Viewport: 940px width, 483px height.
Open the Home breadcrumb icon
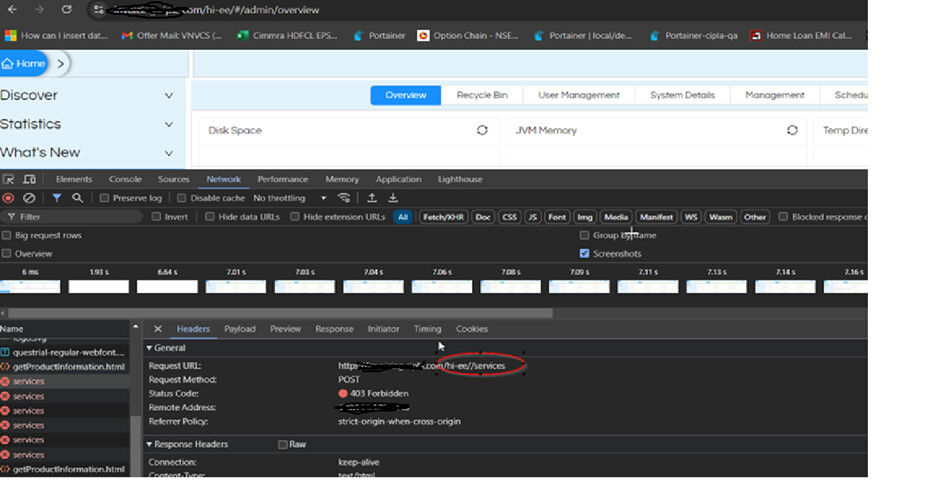[x=7, y=64]
